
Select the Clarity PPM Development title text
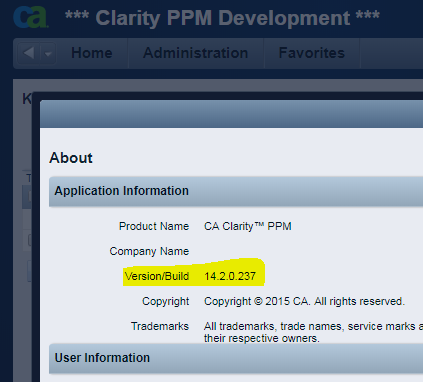point(222,18)
